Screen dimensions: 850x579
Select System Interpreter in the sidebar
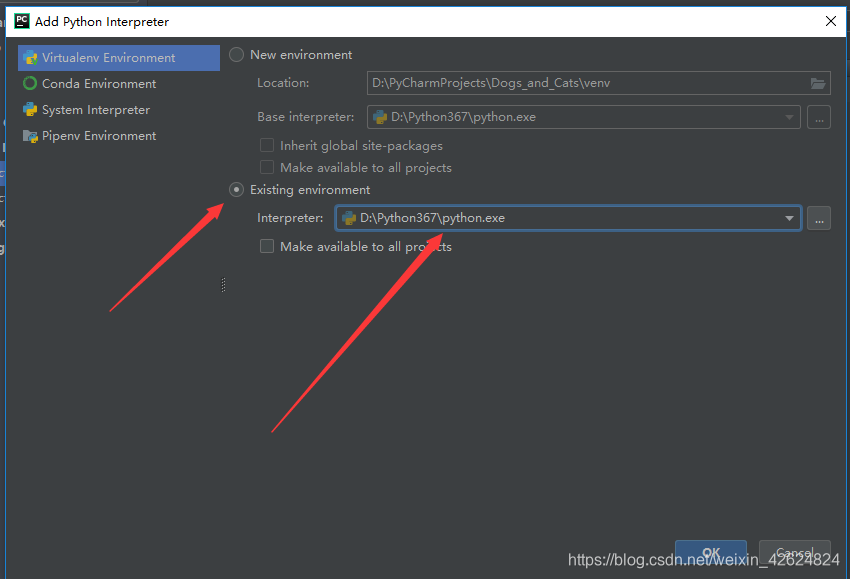[119, 110]
